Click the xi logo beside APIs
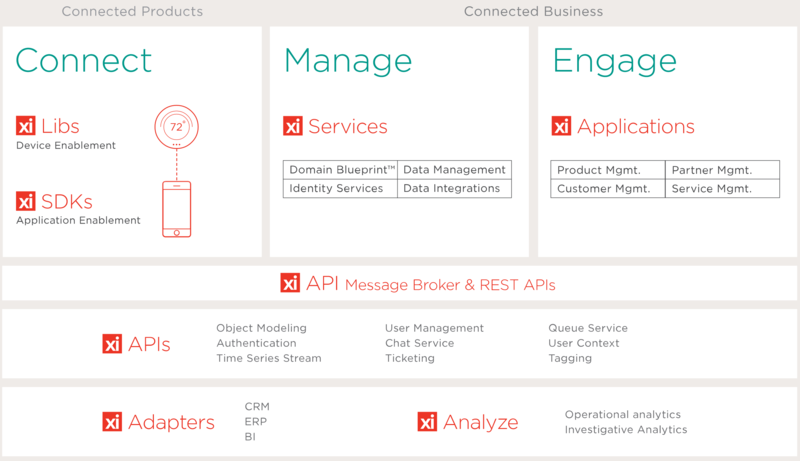 112,344
